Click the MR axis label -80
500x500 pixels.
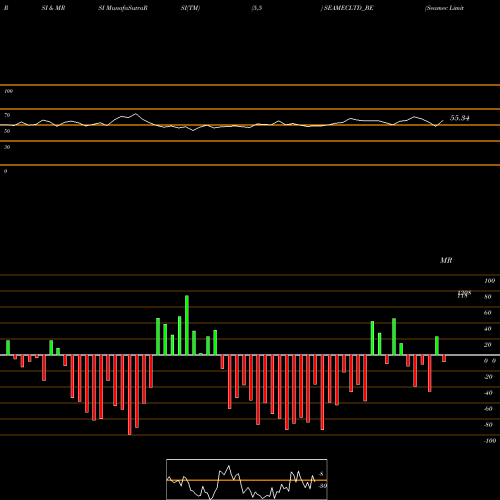[x=488, y=425]
